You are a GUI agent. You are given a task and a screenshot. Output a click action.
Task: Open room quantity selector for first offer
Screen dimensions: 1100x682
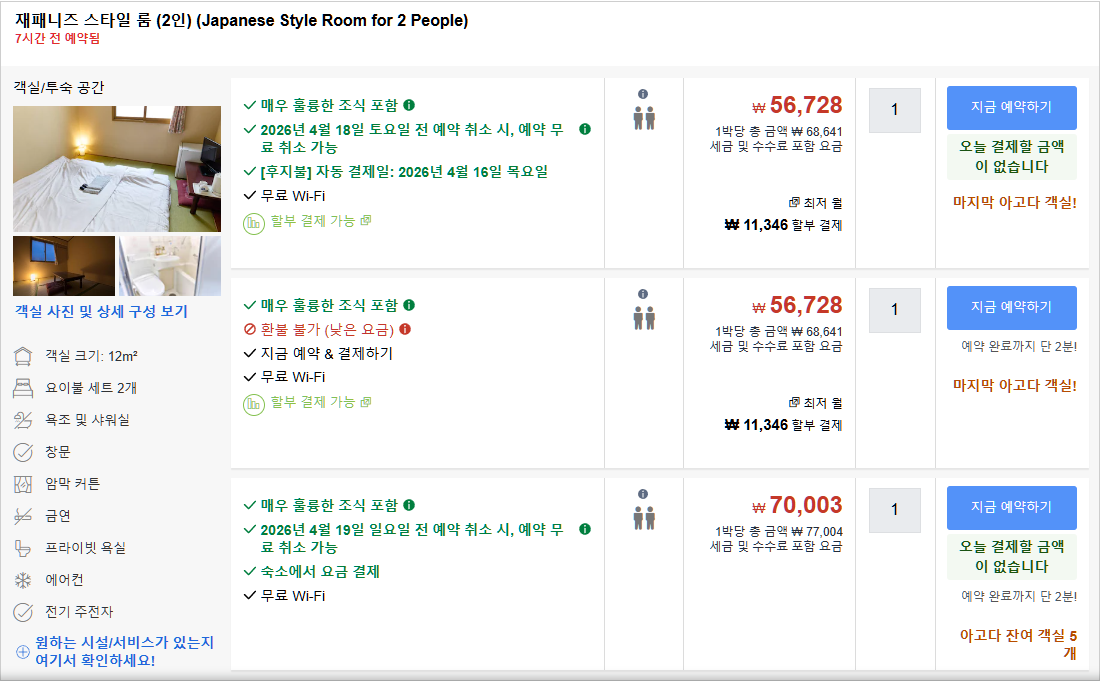[894, 110]
